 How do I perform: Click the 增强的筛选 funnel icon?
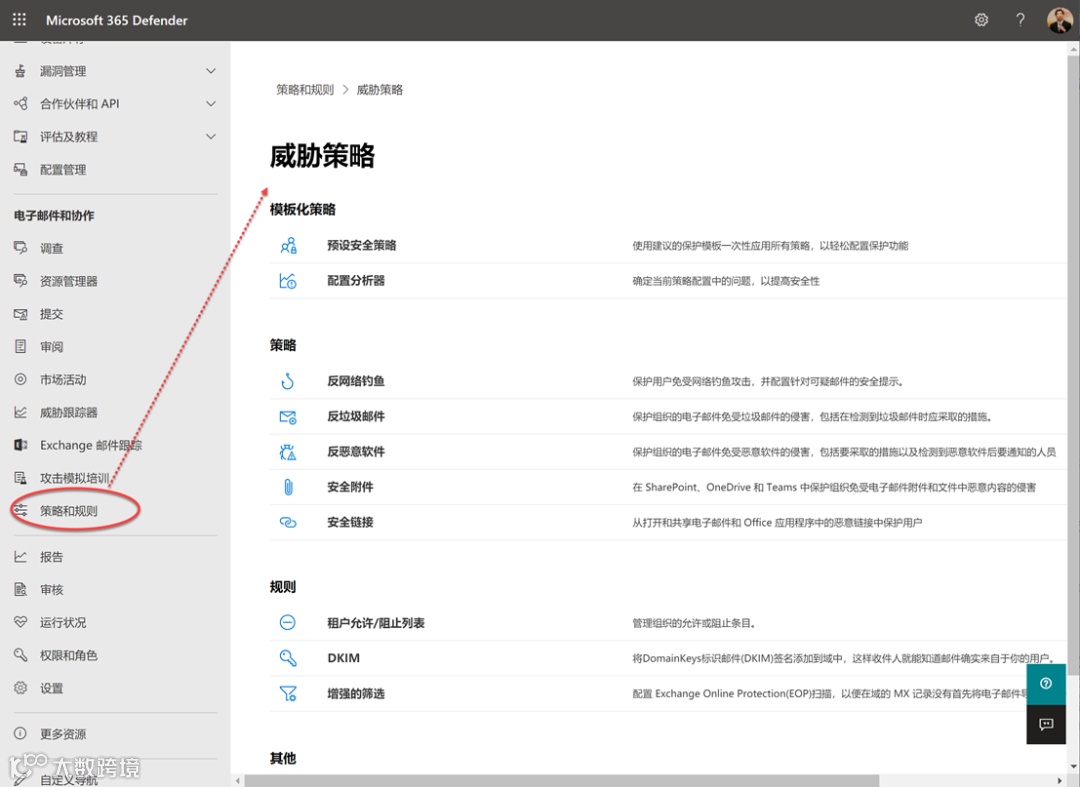click(x=288, y=693)
